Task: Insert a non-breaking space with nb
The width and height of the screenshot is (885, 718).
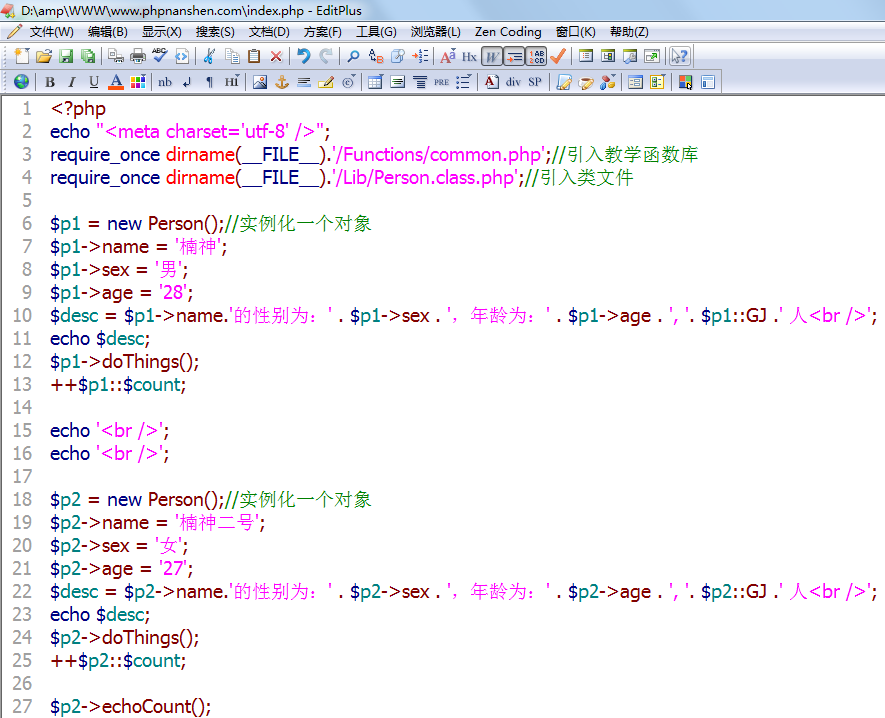Action: pos(165,82)
